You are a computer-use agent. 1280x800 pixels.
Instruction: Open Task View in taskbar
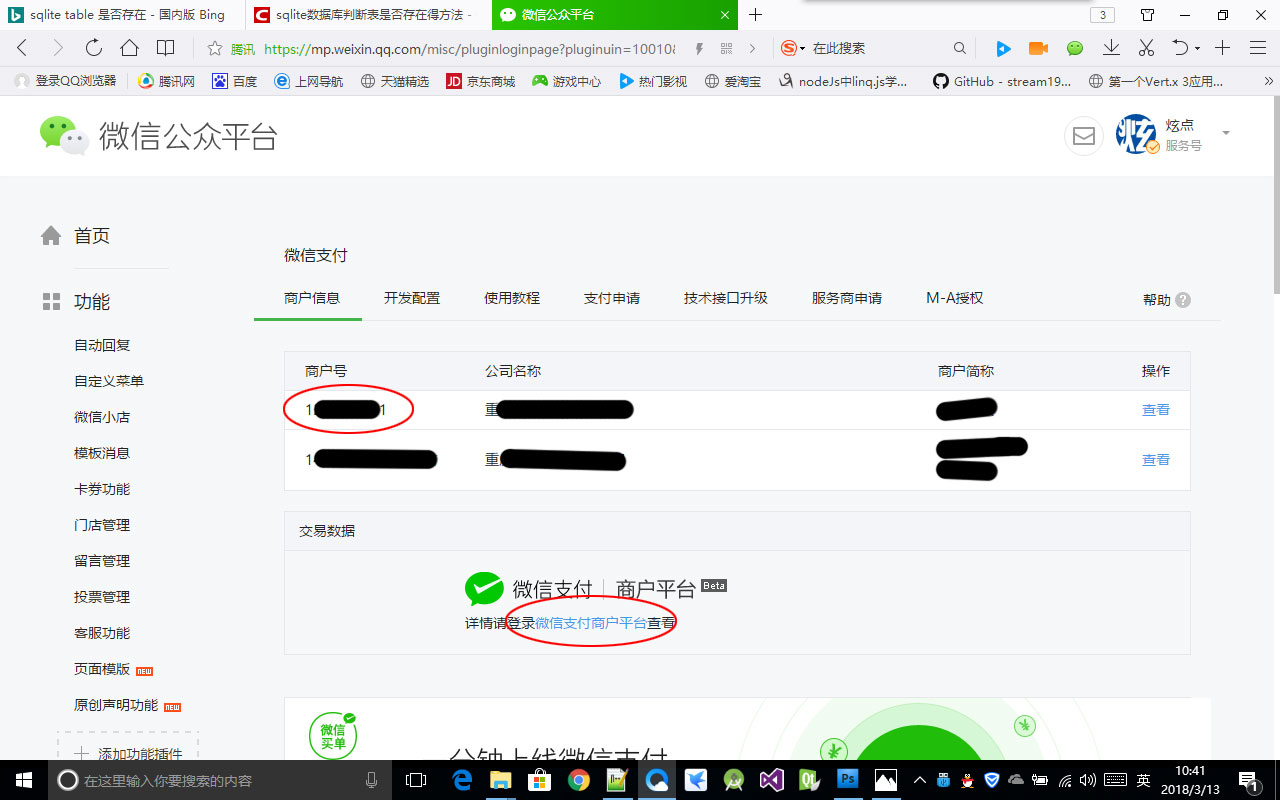(x=416, y=780)
